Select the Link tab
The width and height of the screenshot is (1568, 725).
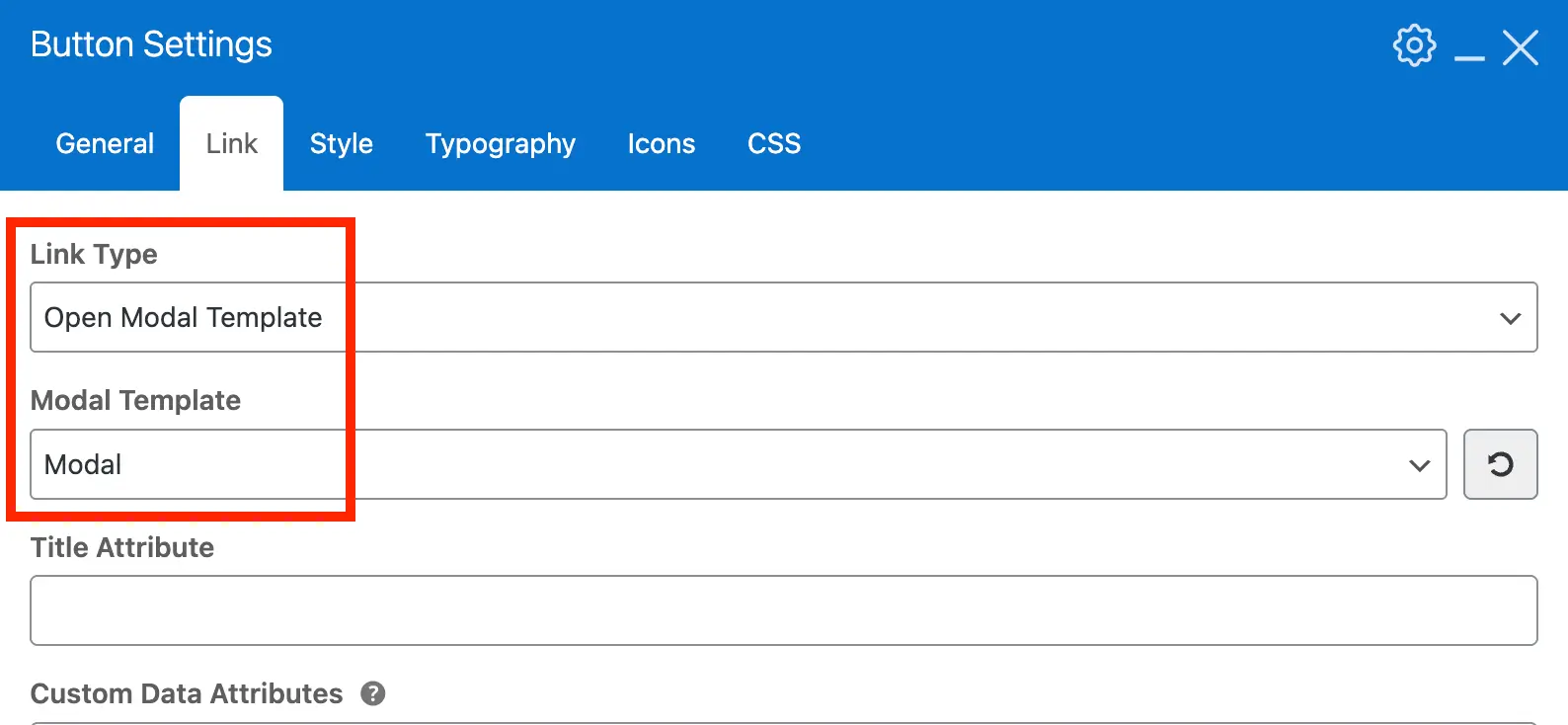(231, 143)
